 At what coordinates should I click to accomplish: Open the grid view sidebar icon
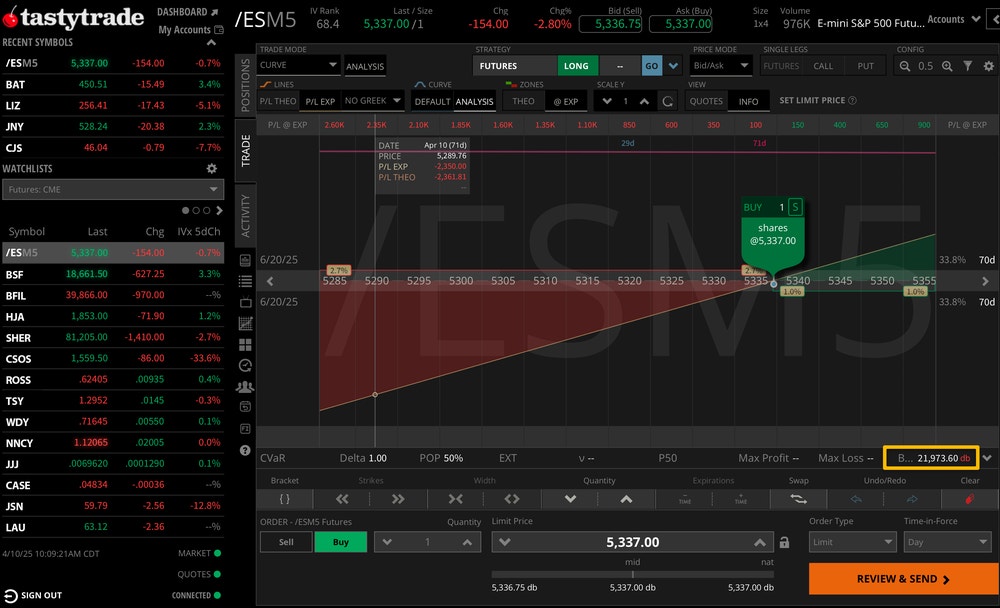point(245,345)
